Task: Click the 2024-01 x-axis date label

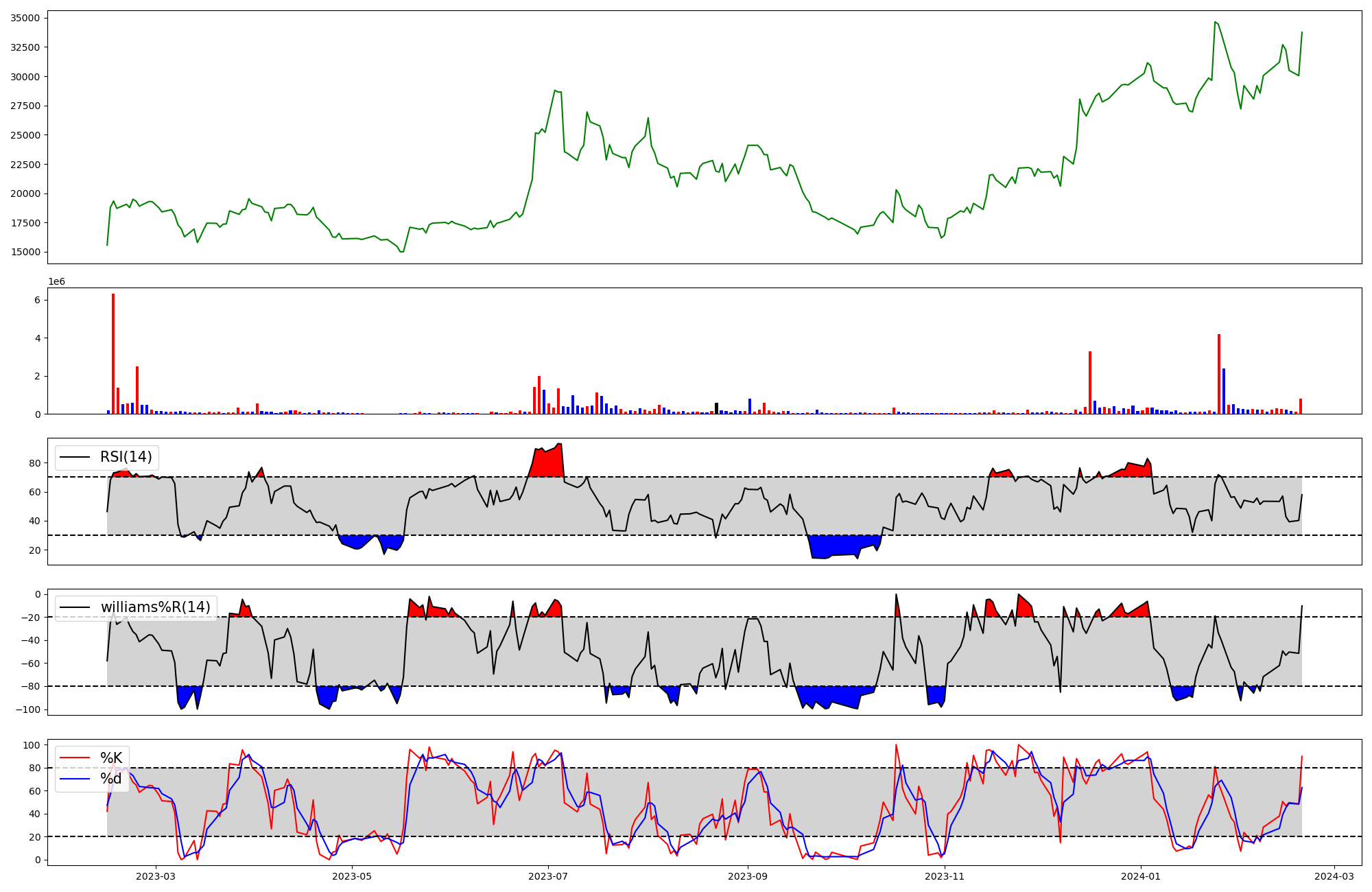Action: [1141, 876]
